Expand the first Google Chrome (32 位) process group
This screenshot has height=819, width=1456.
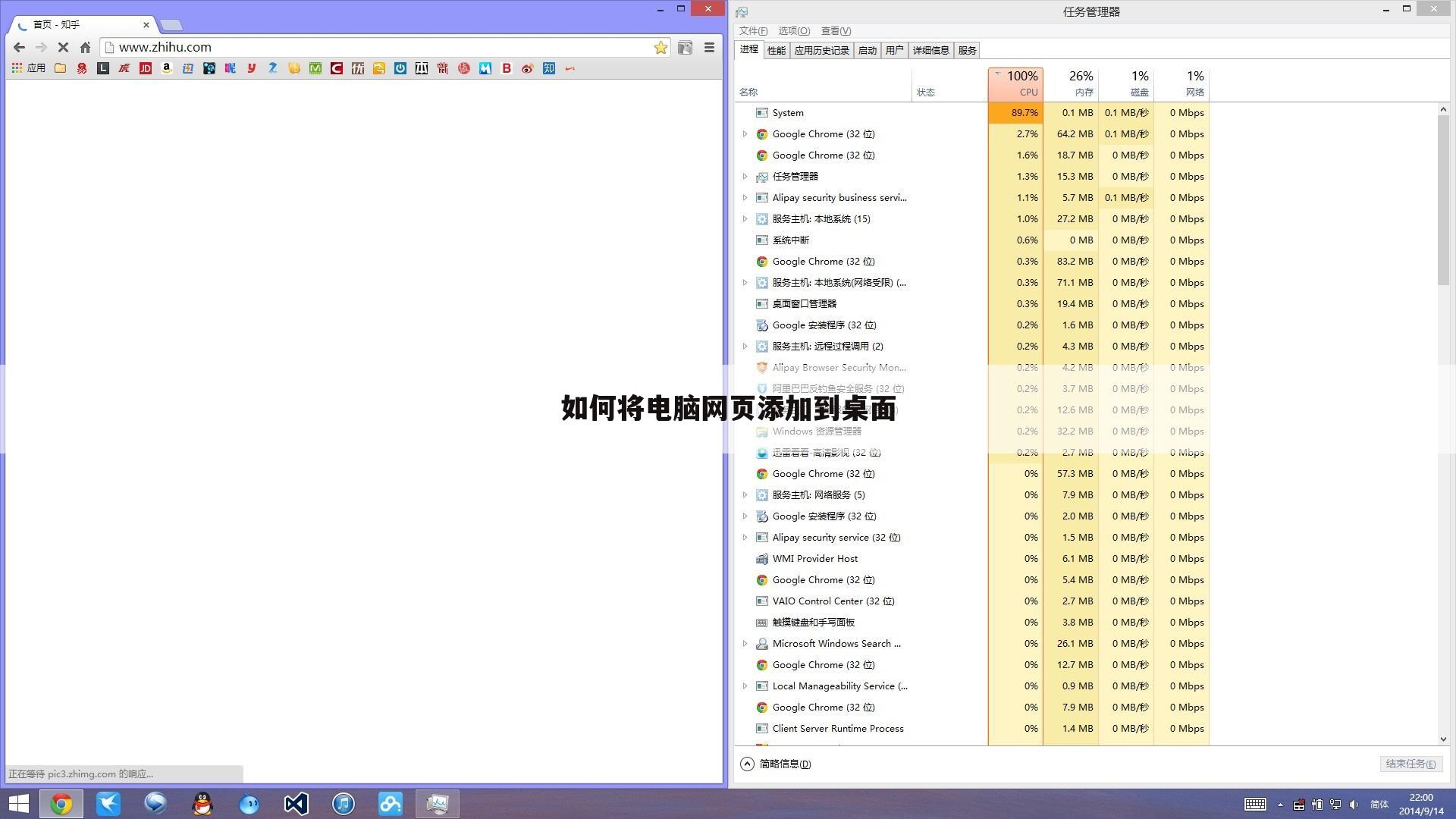(x=745, y=133)
